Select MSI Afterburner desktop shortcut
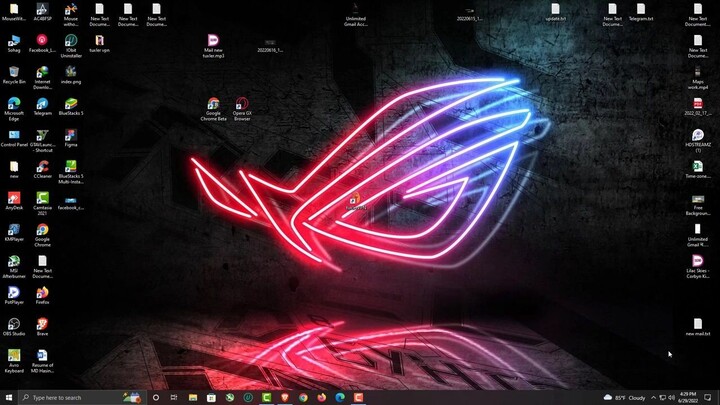Screen dimensions: 720x405 pos(14,267)
